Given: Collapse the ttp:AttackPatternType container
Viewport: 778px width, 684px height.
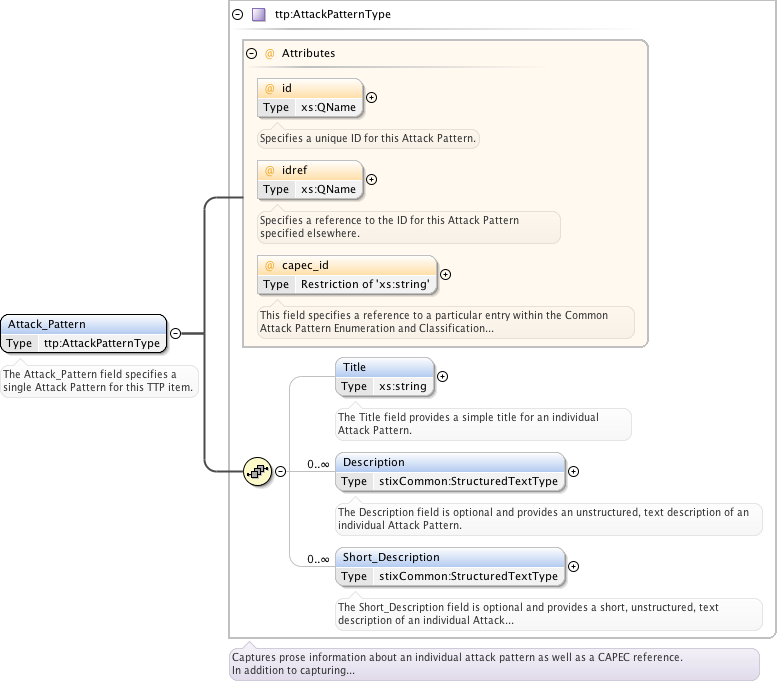Looking at the screenshot, I should click(237, 15).
